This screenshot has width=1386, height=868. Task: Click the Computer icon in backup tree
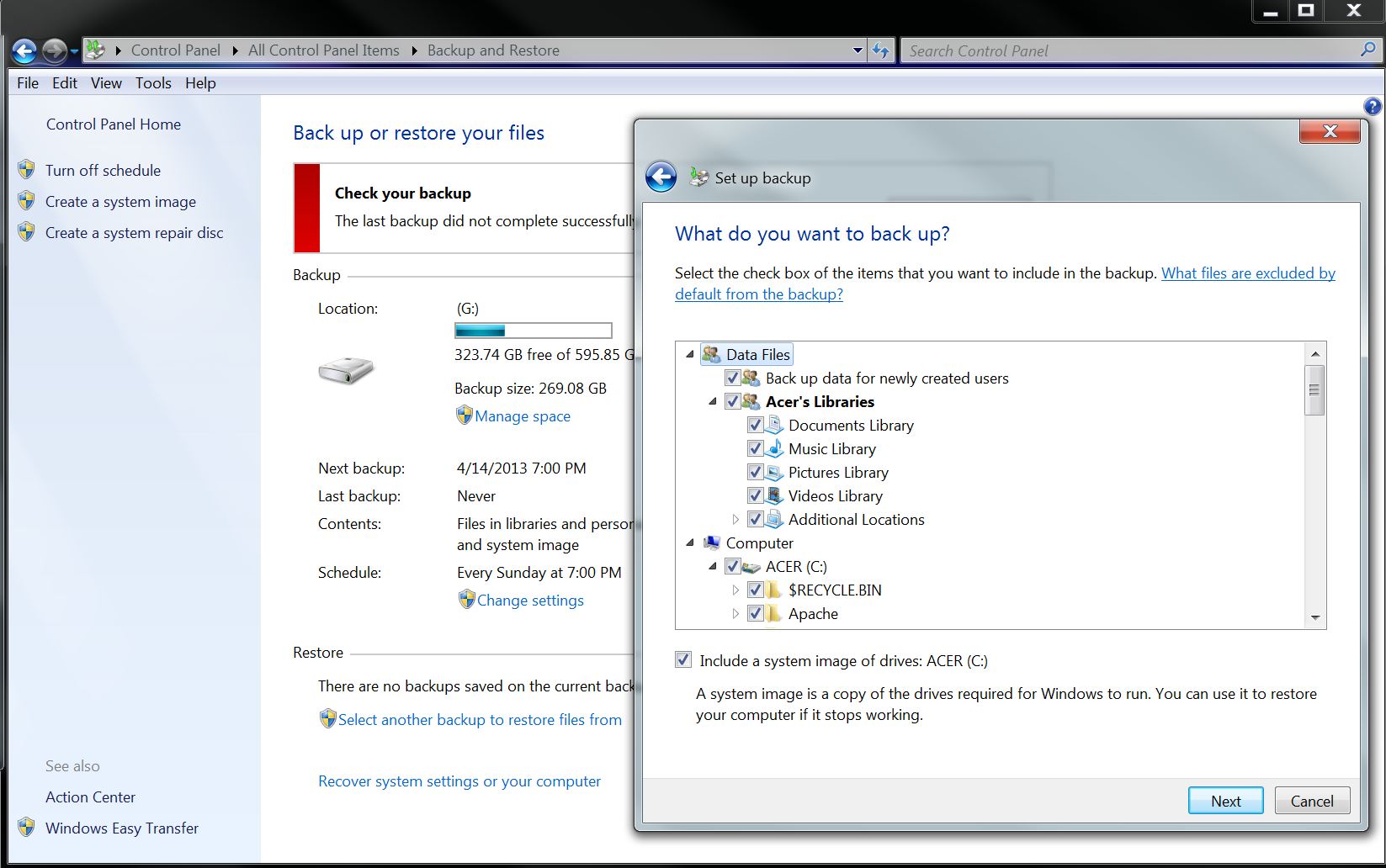(x=712, y=542)
